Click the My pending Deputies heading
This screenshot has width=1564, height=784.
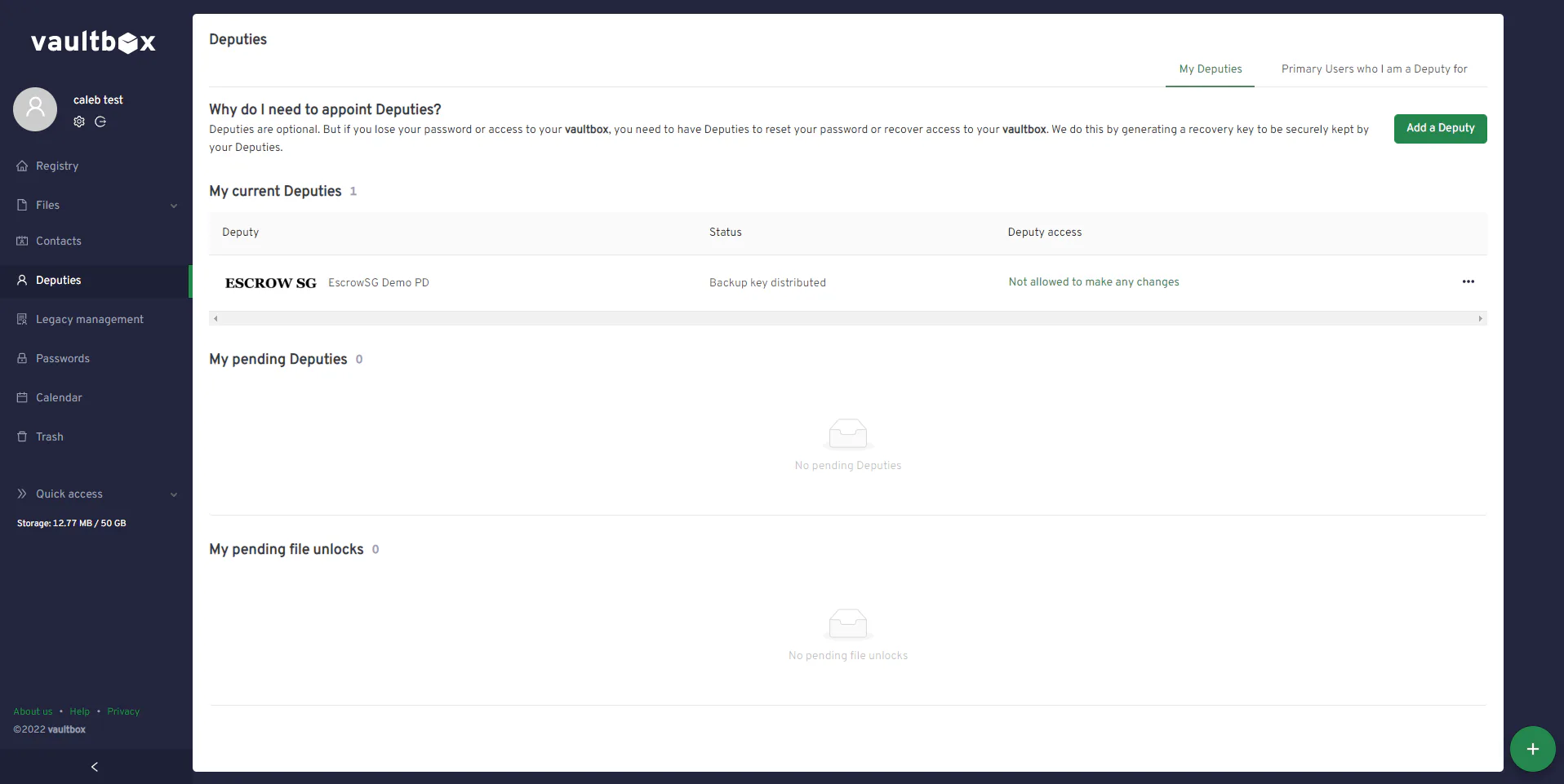(x=278, y=359)
